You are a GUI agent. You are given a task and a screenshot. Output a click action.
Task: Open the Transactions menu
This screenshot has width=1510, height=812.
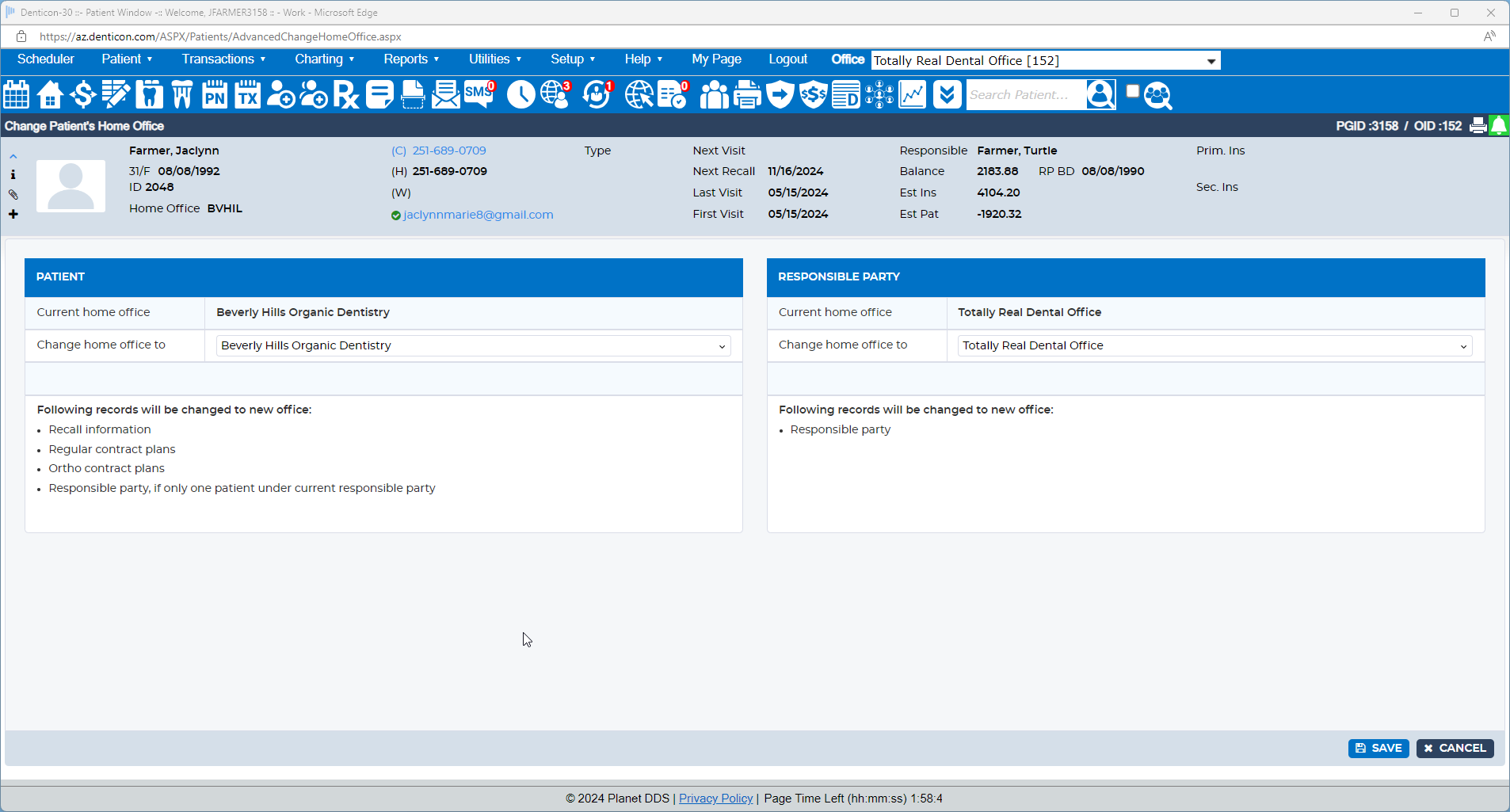pos(223,59)
